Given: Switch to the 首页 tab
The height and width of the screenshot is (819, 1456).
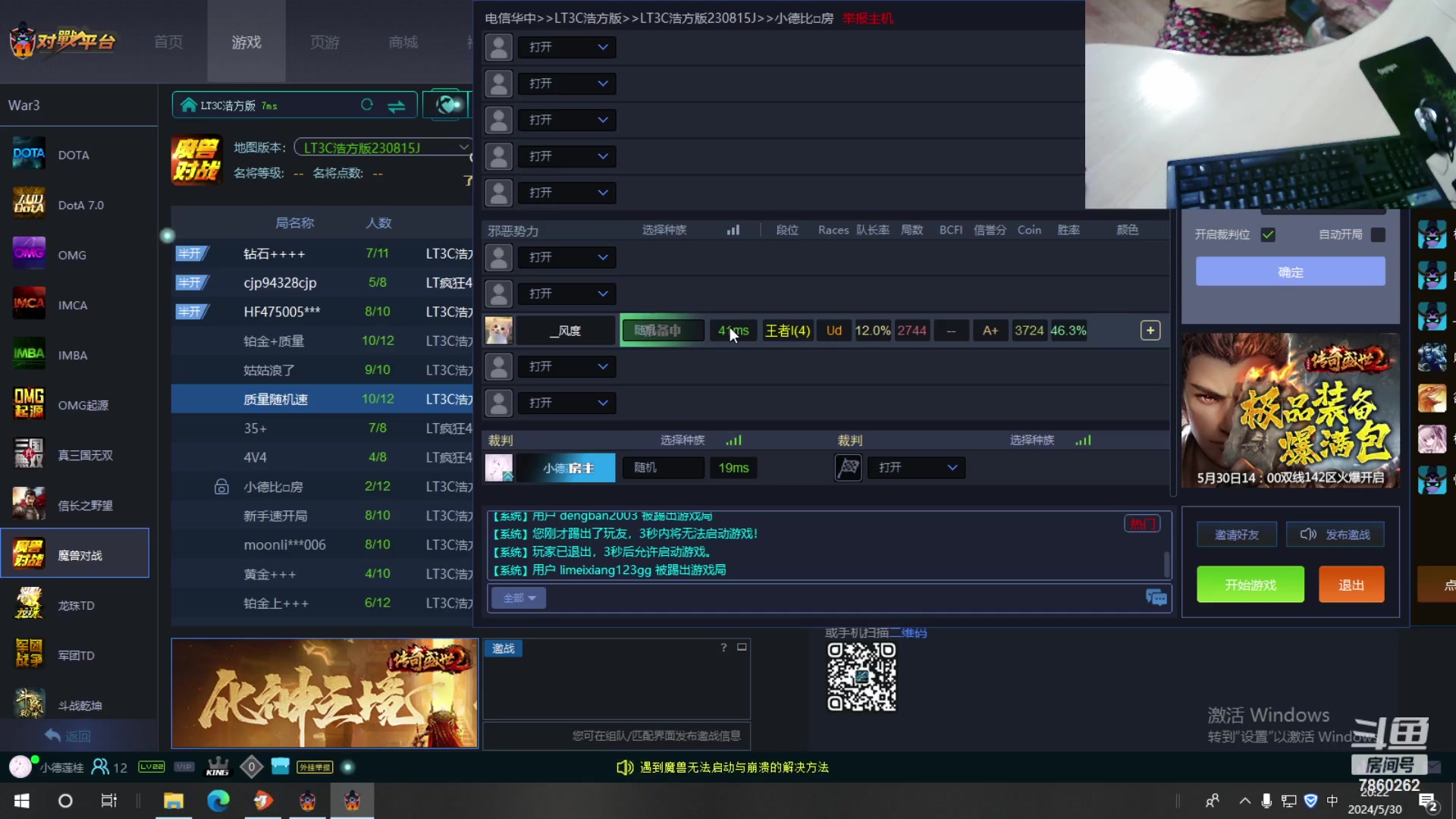Looking at the screenshot, I should point(168,42).
